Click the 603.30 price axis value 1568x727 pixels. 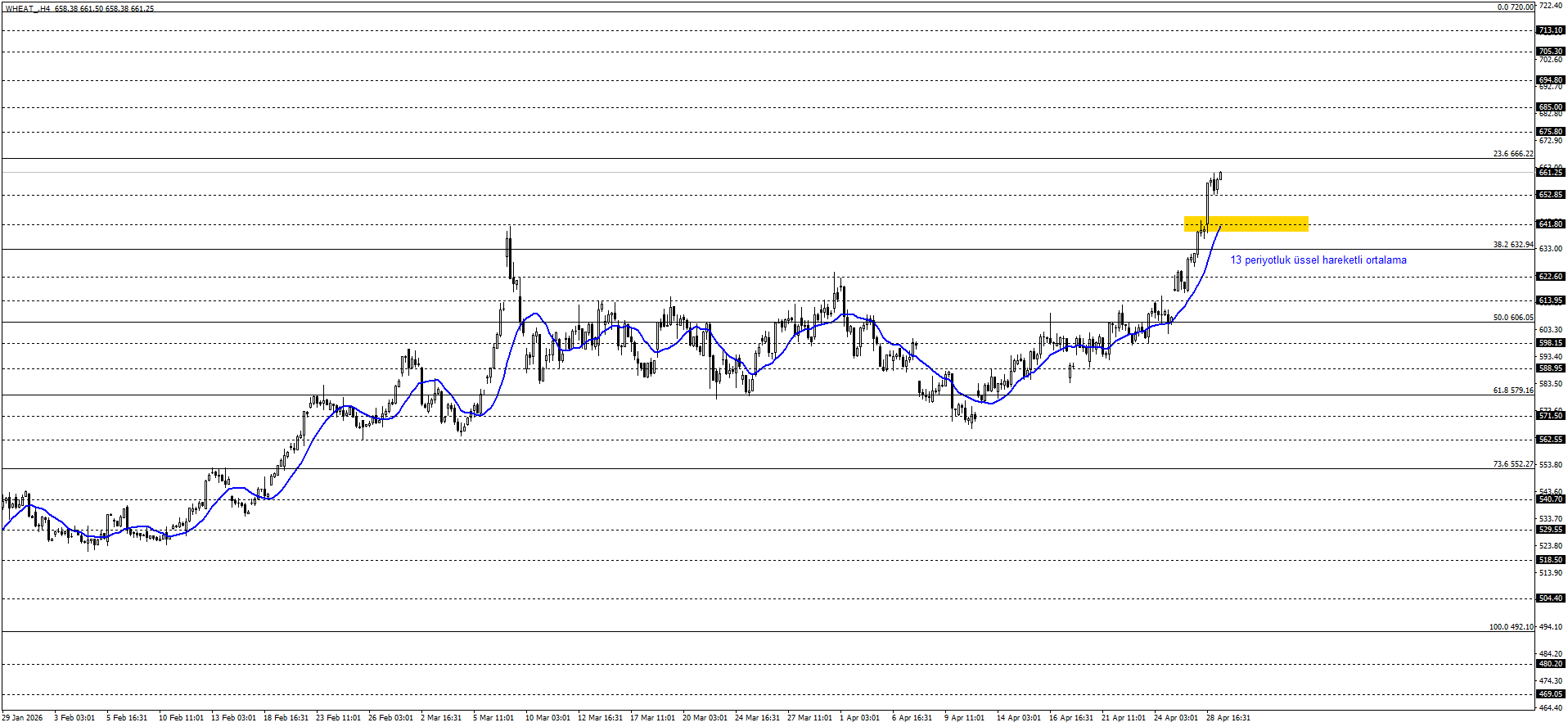coord(1551,330)
